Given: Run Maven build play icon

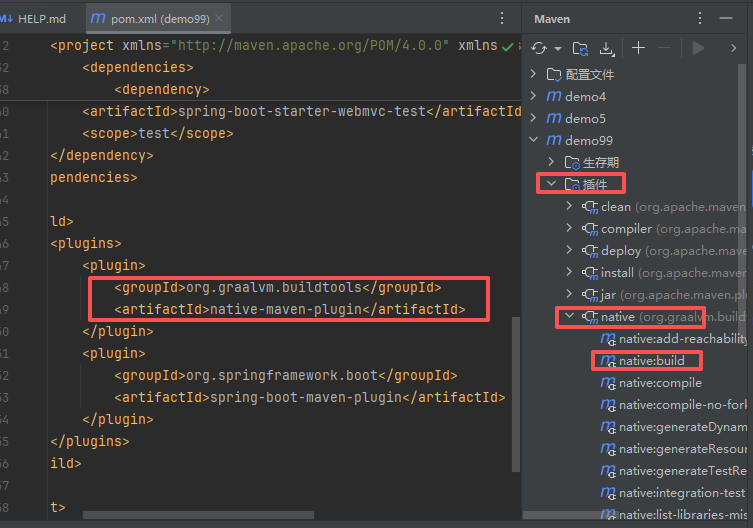Looking at the screenshot, I should click(698, 48).
